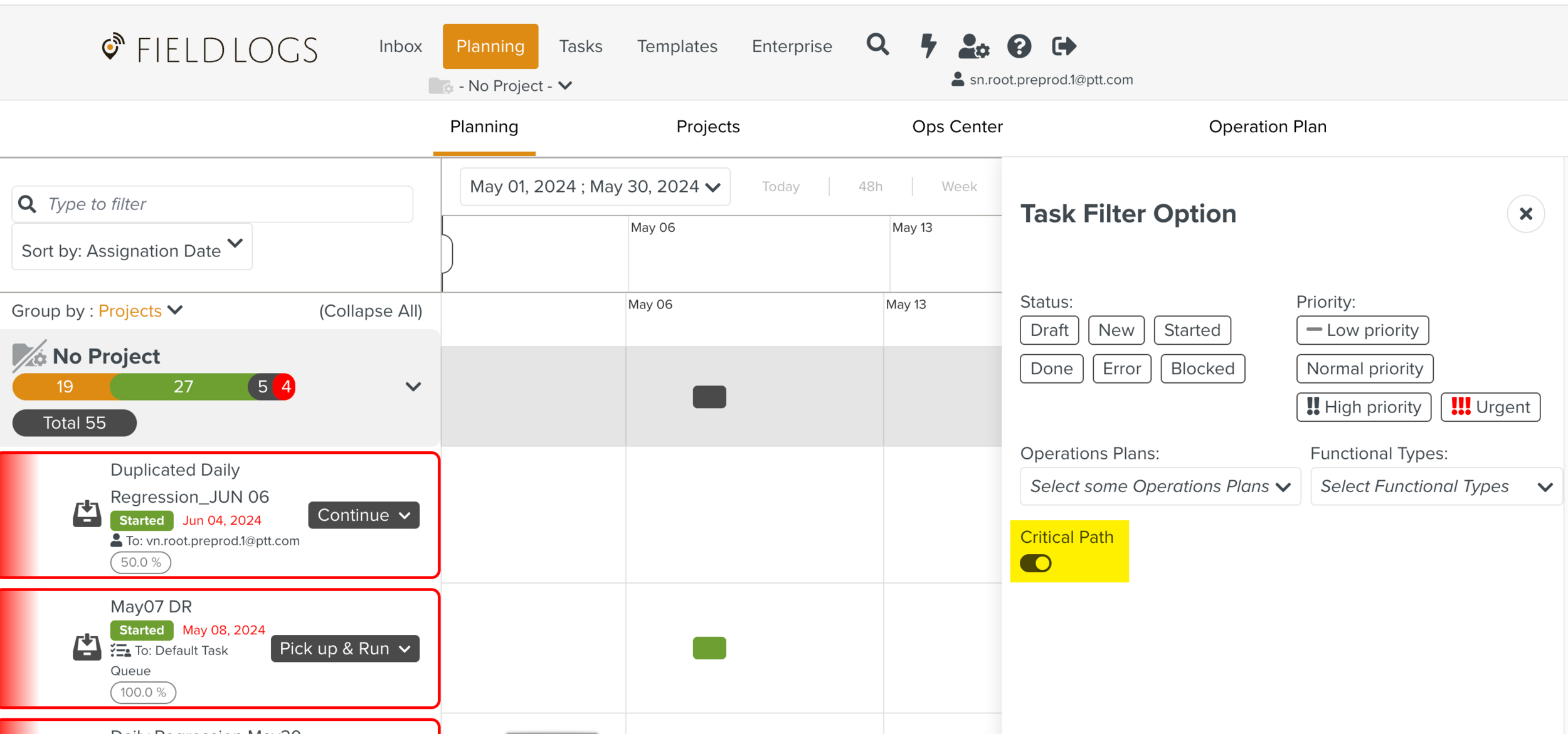The image size is (1568, 734).
Task: Click the help question mark icon
Action: 1019,46
